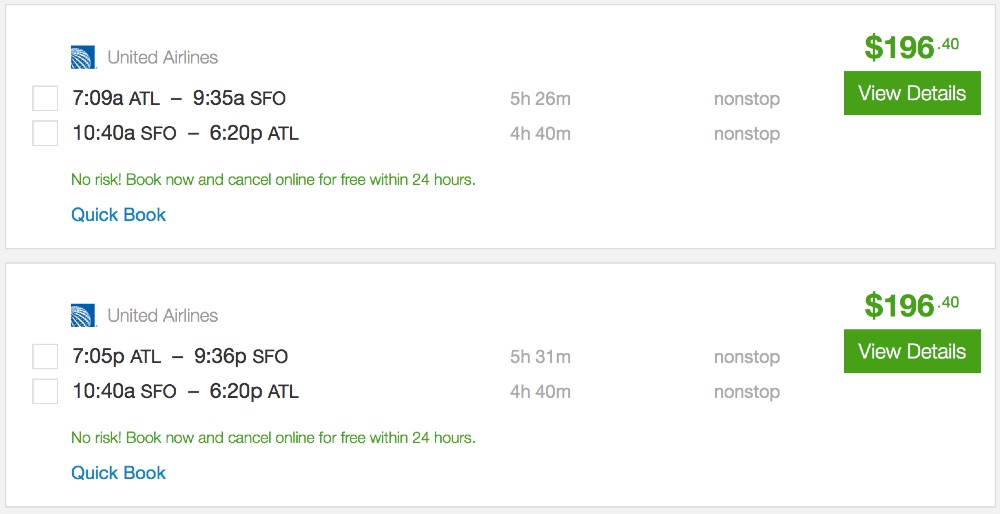The image size is (1000, 514).
Task: Click the "No risk!" cancellation notice in the first card
Action: click(x=273, y=180)
